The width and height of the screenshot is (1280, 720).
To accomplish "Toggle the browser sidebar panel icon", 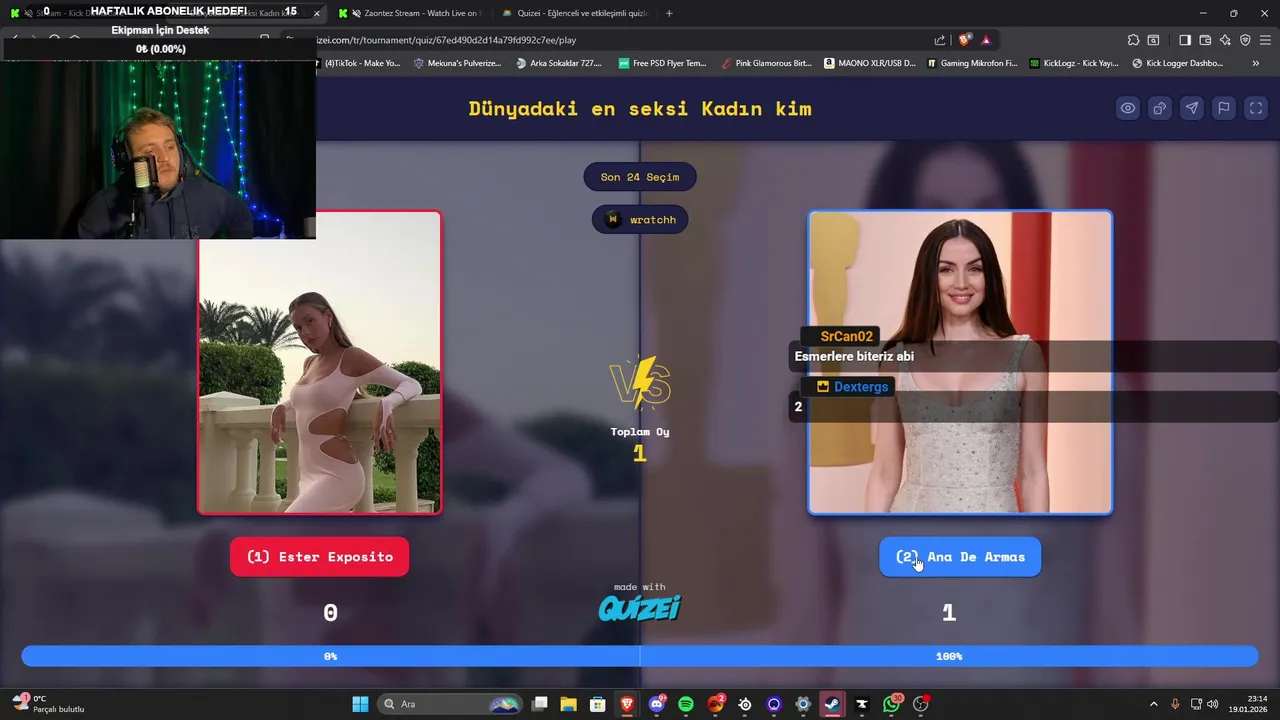I will [1185, 40].
